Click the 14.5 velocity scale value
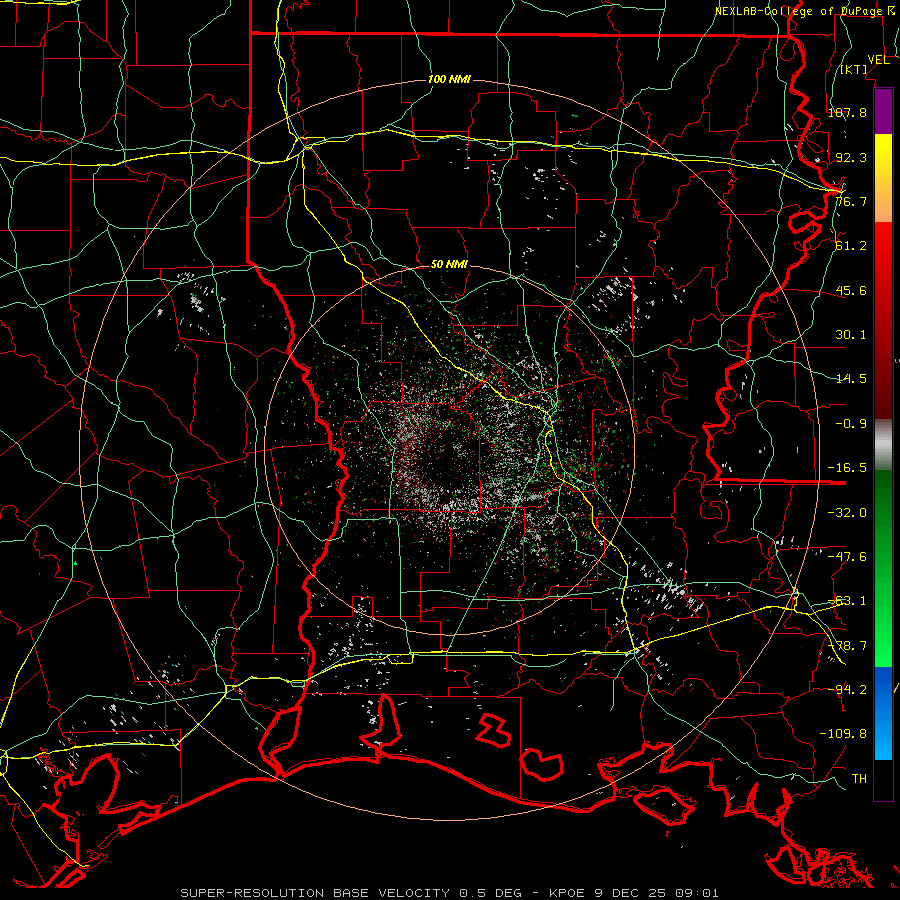Screen dimensions: 900x900 point(851,379)
